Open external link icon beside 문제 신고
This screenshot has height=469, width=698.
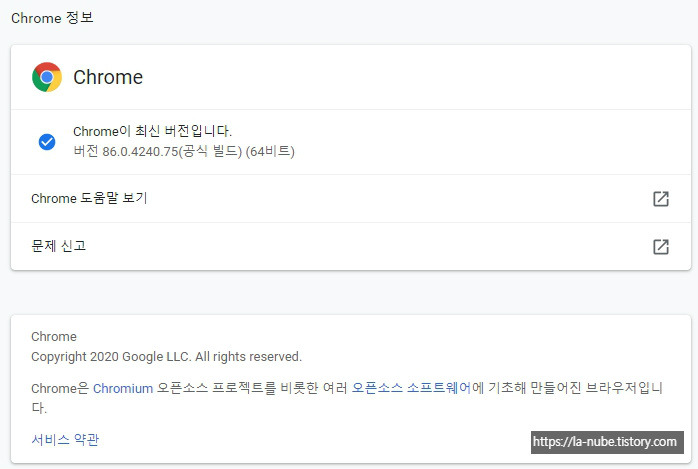pyautogui.click(x=661, y=247)
